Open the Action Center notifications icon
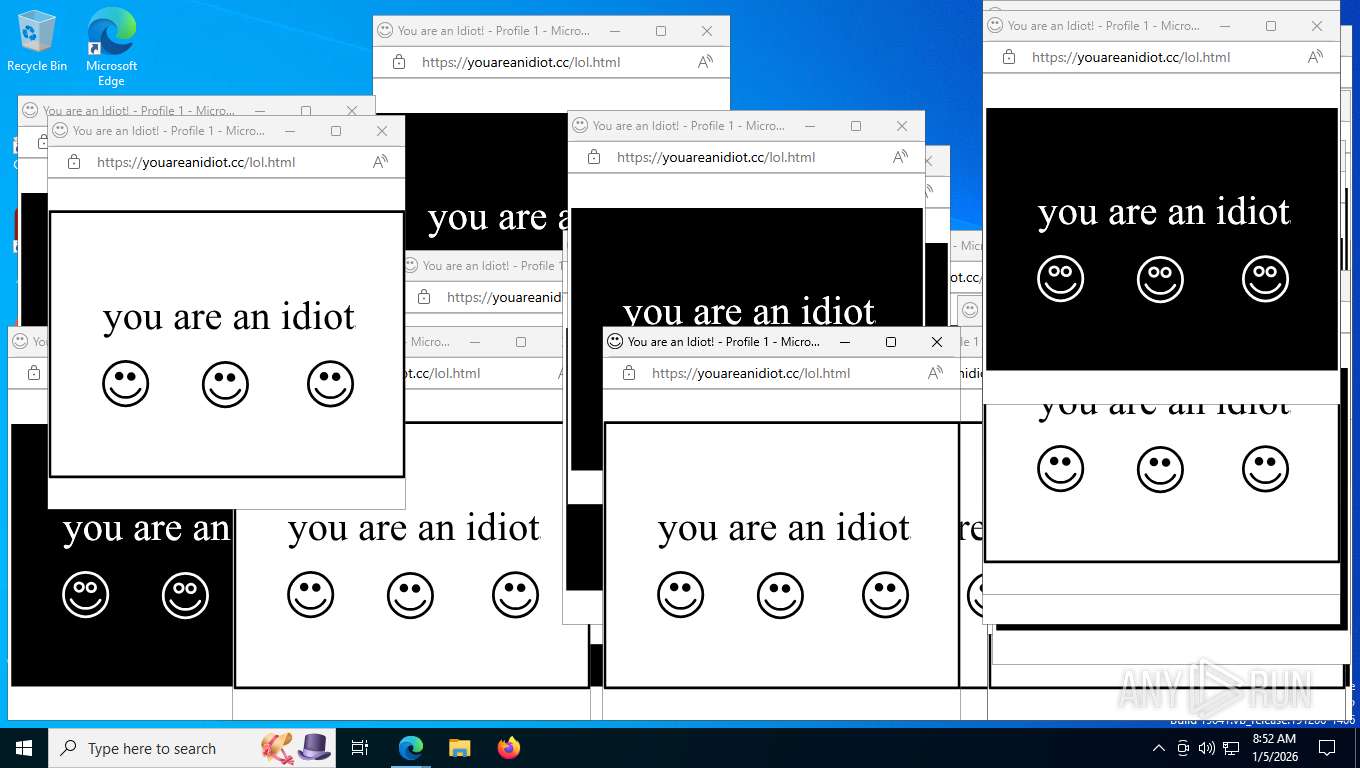The height and width of the screenshot is (768, 1360). [1327, 748]
